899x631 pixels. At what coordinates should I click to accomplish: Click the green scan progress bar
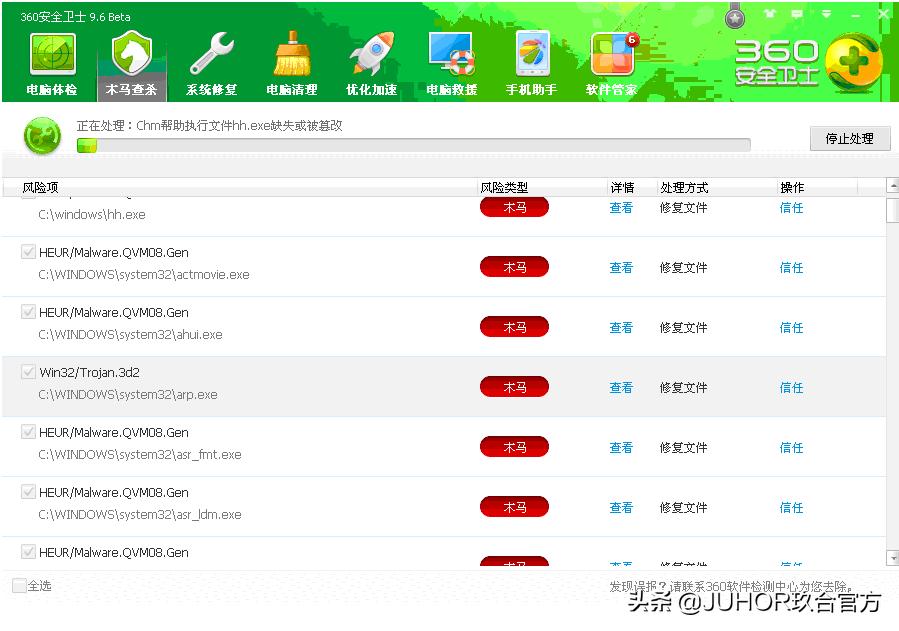[x=86, y=147]
